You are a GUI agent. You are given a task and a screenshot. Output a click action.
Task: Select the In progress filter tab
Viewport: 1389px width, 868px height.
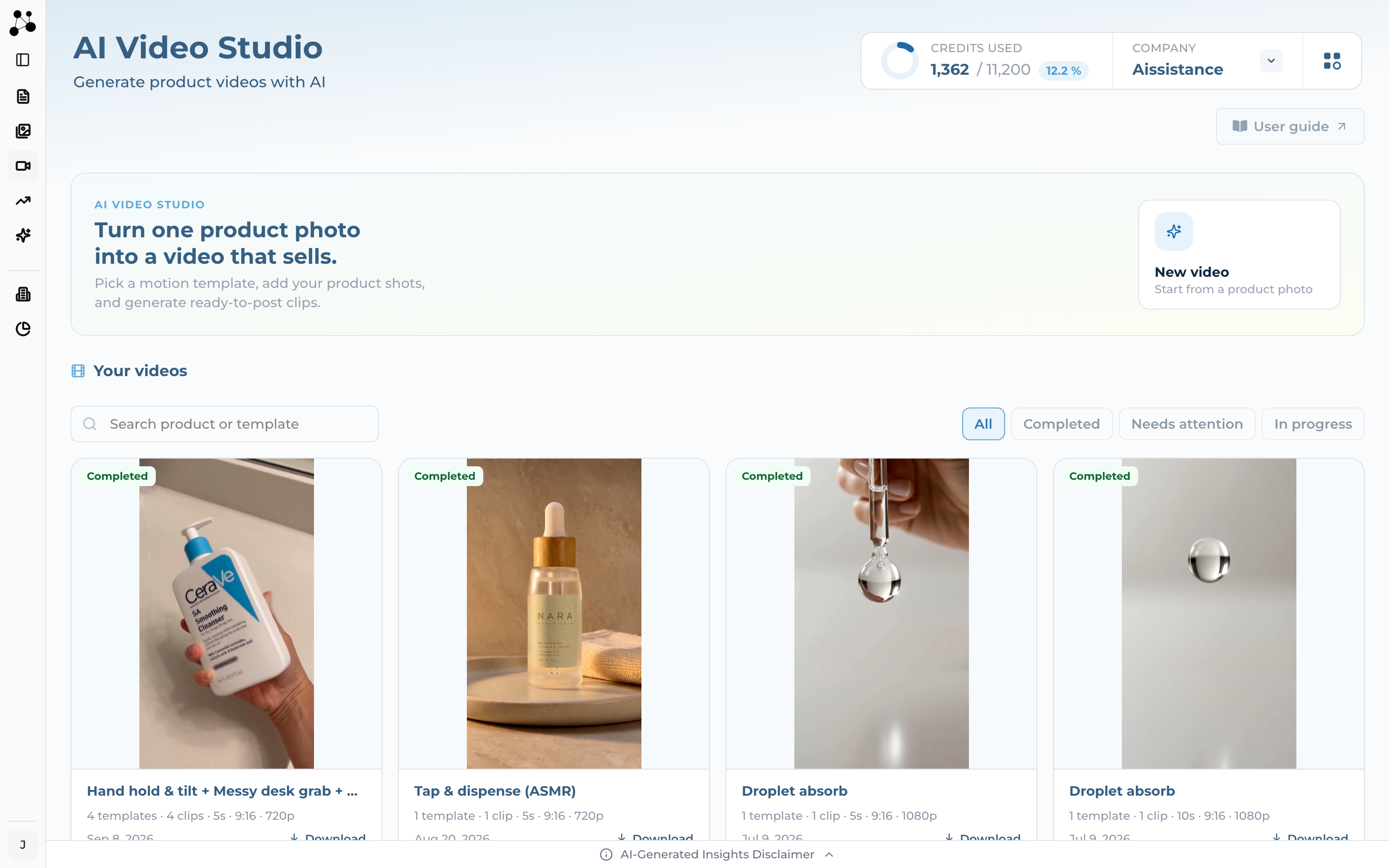point(1313,424)
